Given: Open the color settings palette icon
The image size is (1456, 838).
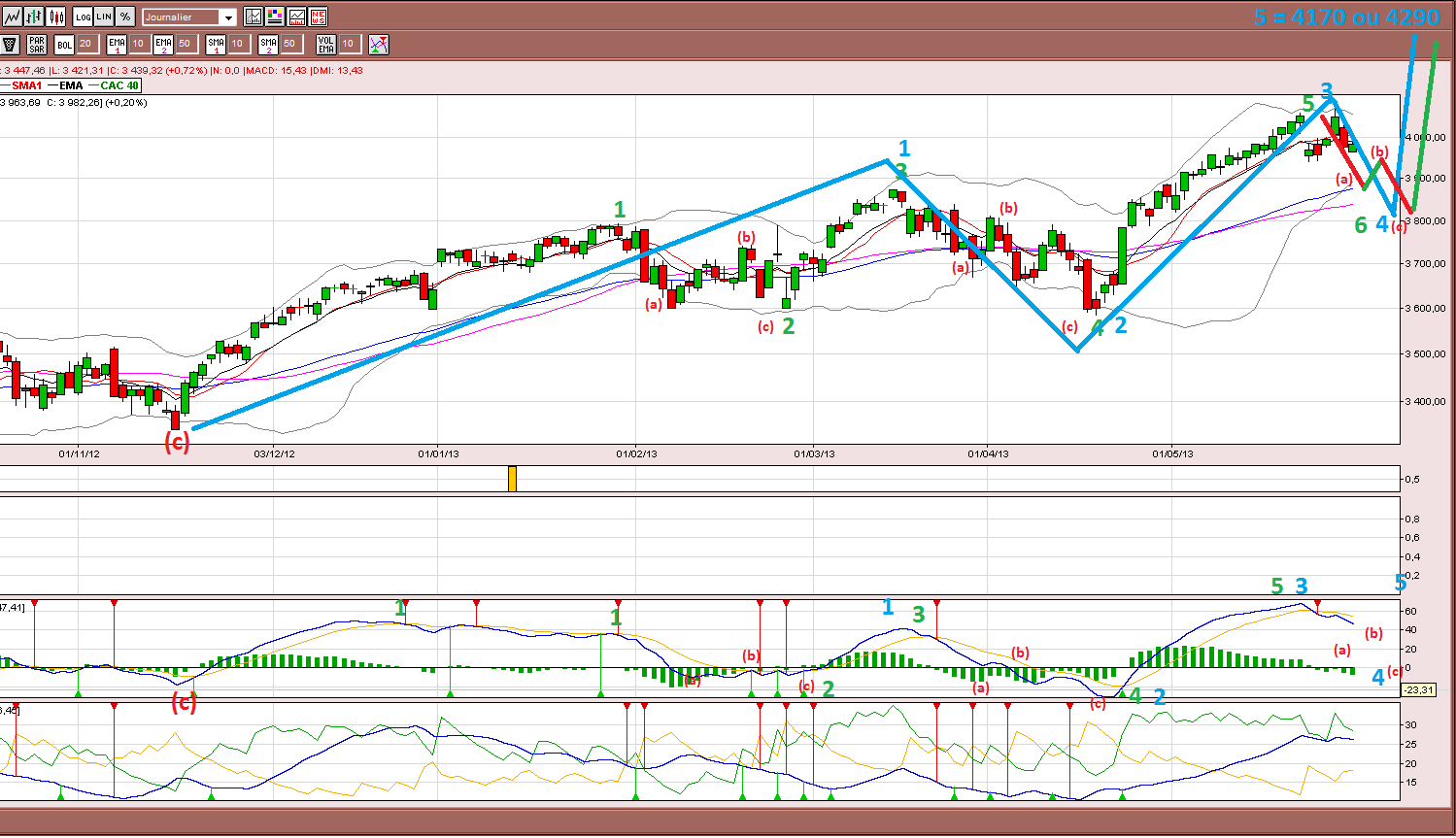Looking at the screenshot, I should [x=275, y=17].
